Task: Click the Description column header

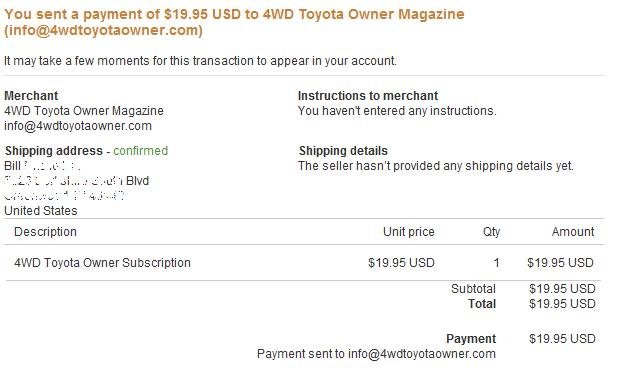Action: (x=45, y=232)
